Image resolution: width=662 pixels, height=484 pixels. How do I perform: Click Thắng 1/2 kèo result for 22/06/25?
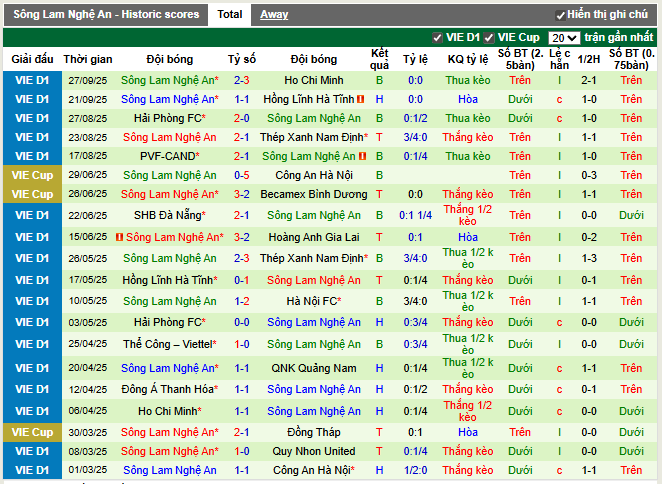pos(468,215)
